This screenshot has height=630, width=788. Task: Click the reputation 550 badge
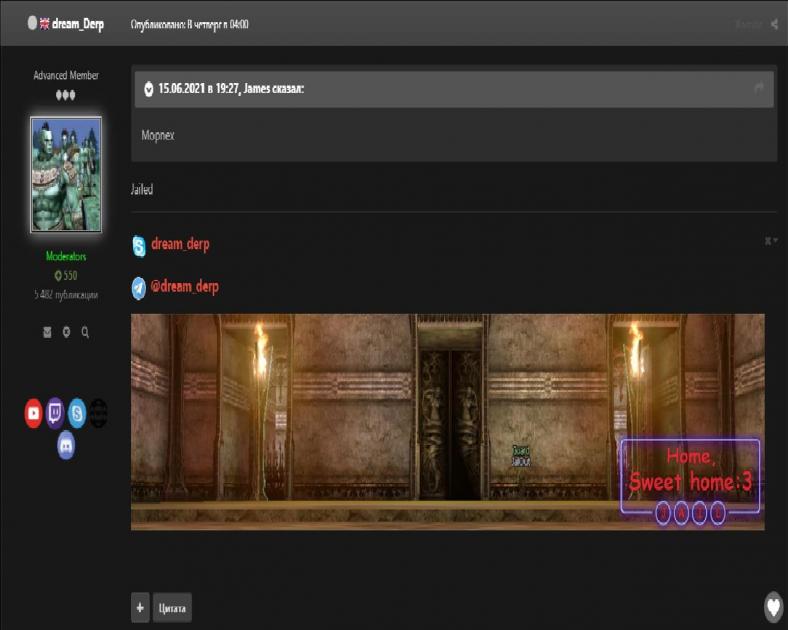(66, 275)
